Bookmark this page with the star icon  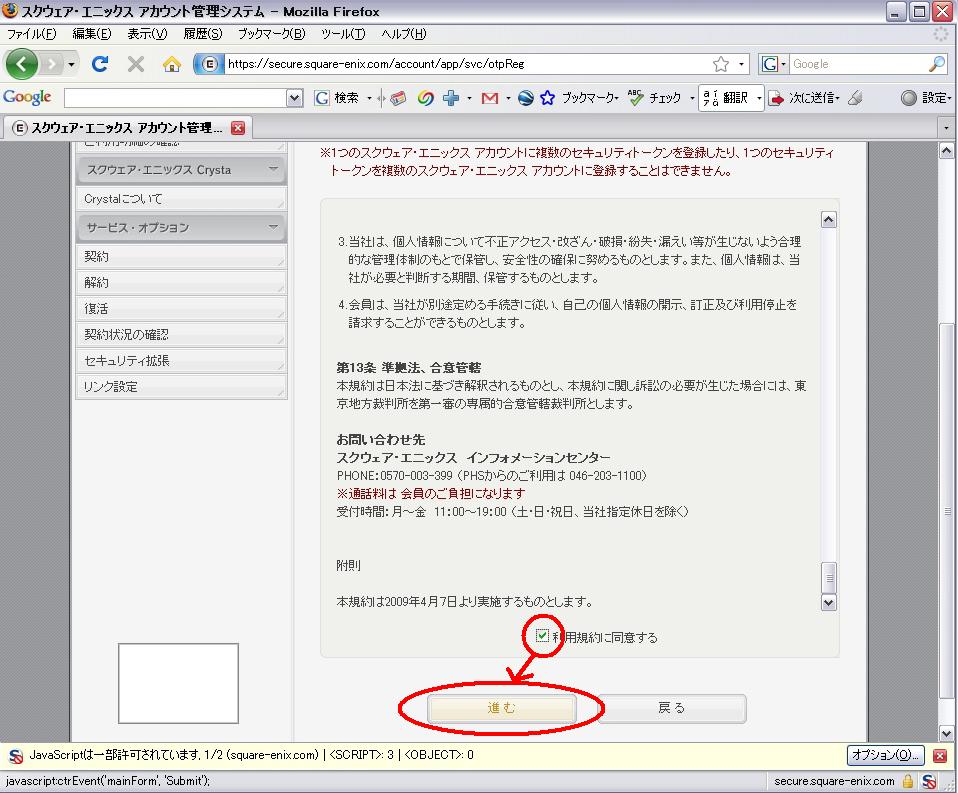click(721, 64)
